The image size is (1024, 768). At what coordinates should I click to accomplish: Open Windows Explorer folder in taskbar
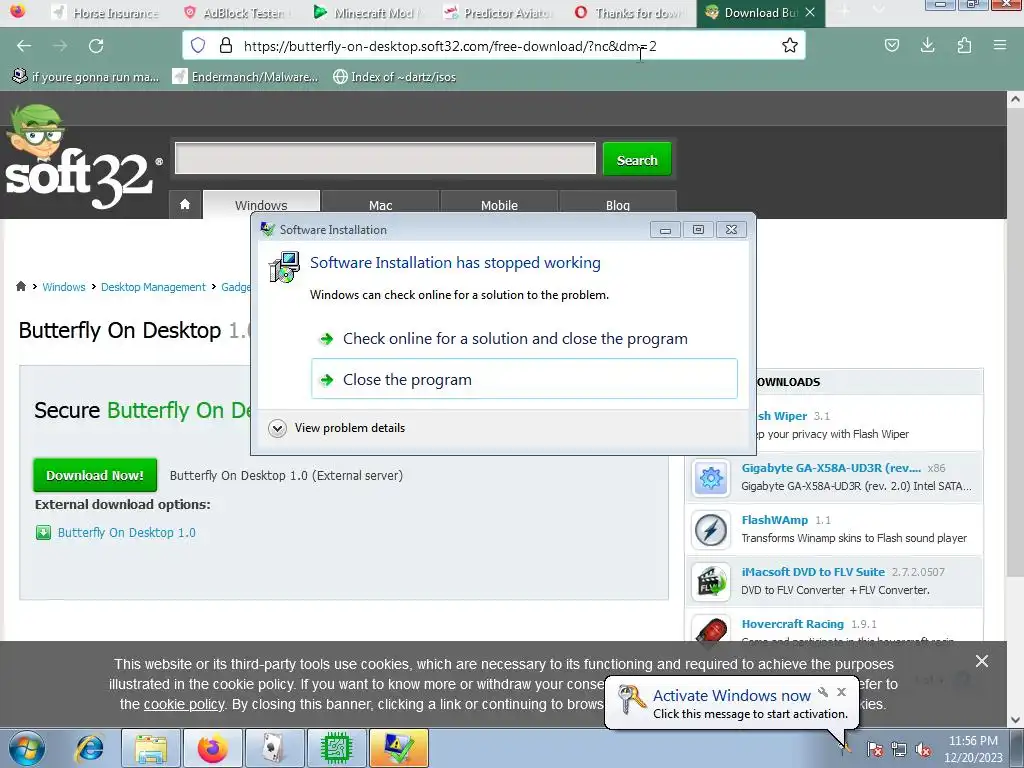pyautogui.click(x=151, y=748)
